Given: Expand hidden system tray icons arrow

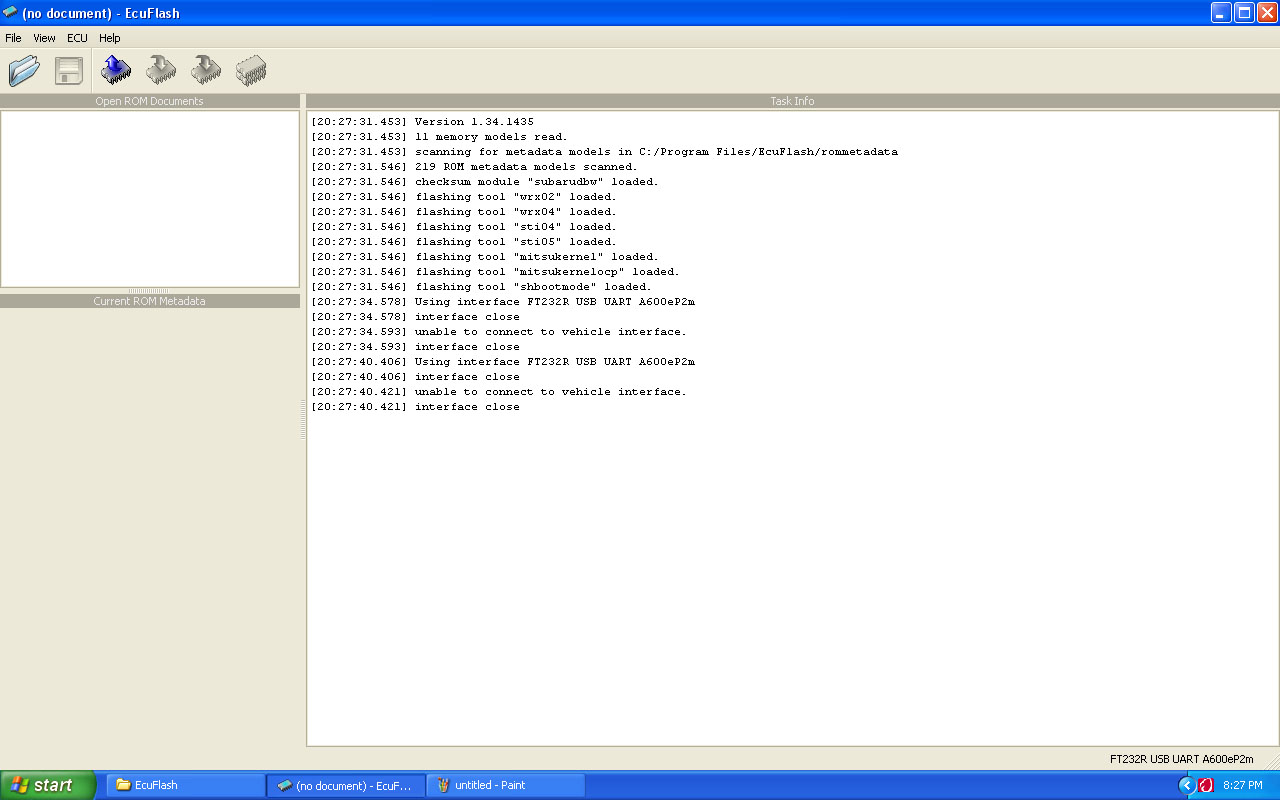Looking at the screenshot, I should (x=1187, y=785).
